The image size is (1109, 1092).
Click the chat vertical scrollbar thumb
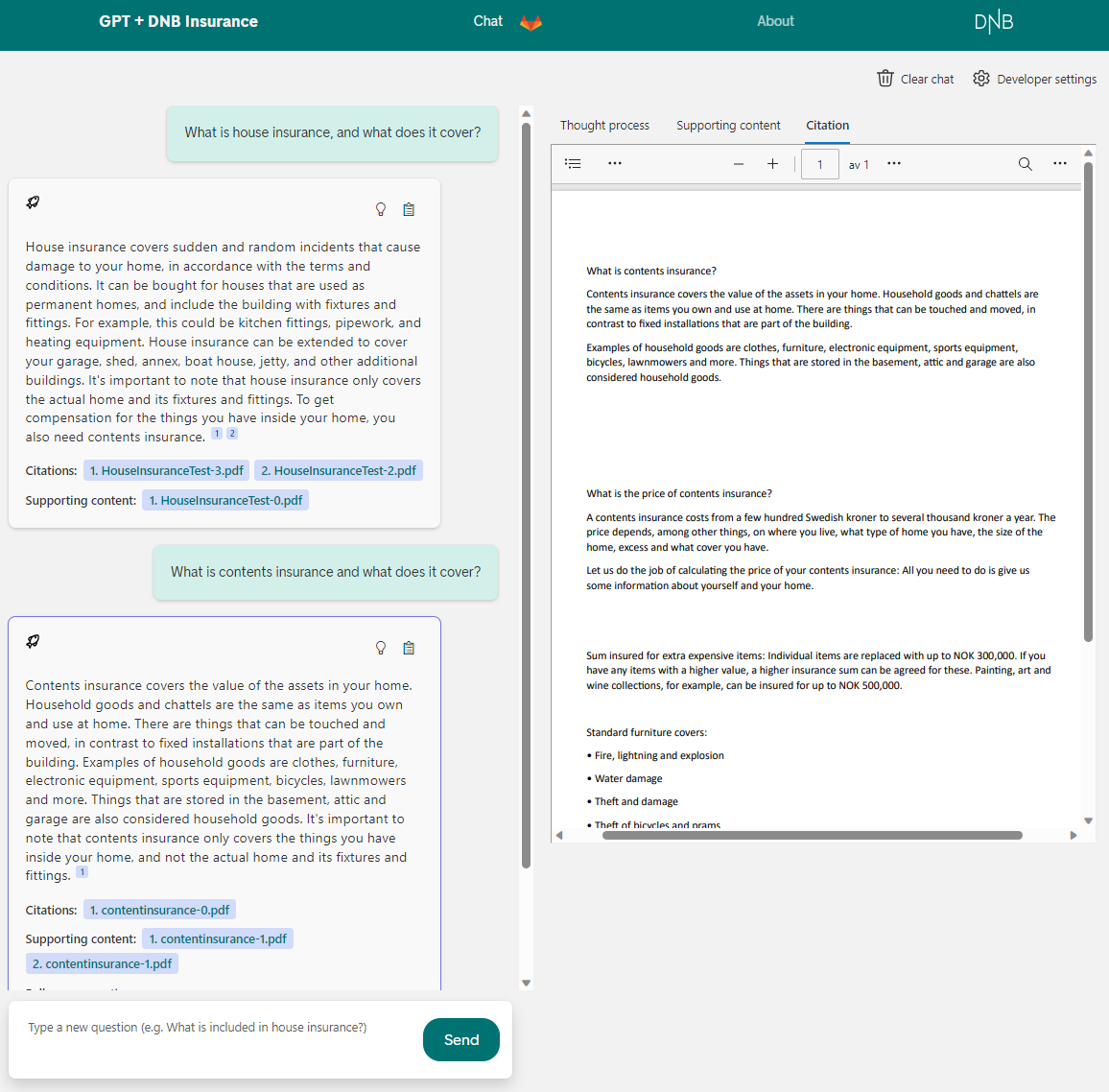[526, 495]
